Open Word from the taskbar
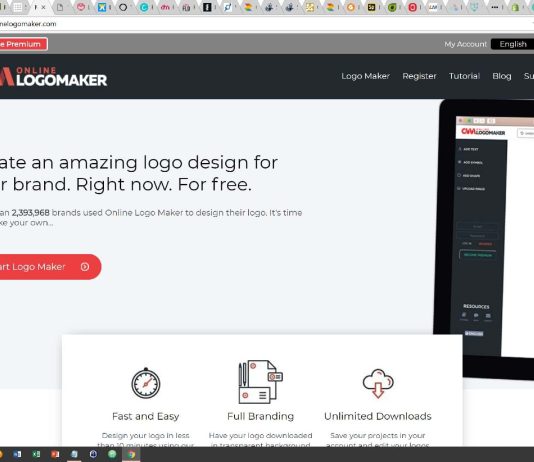The height and width of the screenshot is (462, 534). pyautogui.click(x=17, y=455)
